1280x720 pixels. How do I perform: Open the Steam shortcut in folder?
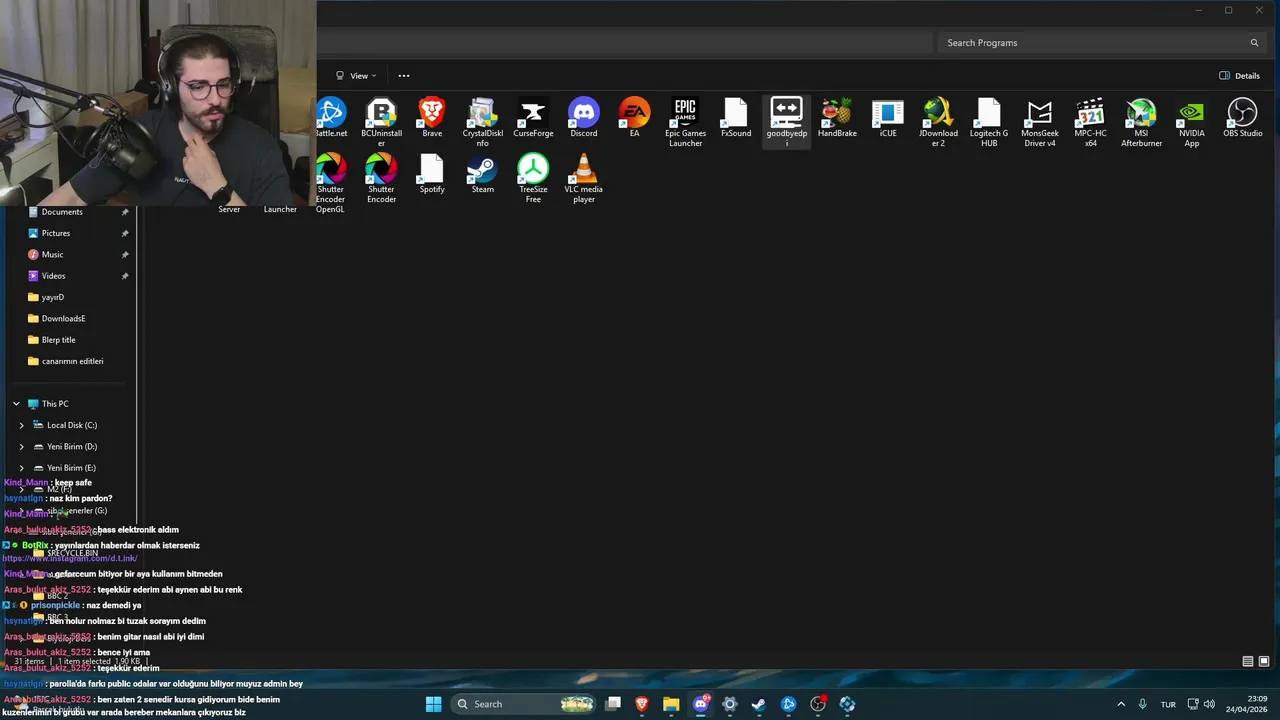point(482,173)
